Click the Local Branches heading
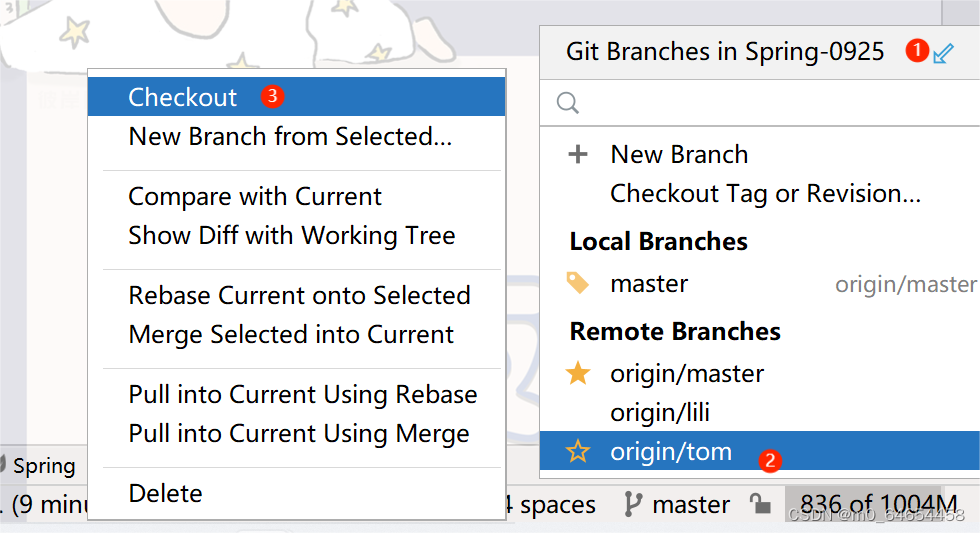The height and width of the screenshot is (533, 980). [x=659, y=242]
